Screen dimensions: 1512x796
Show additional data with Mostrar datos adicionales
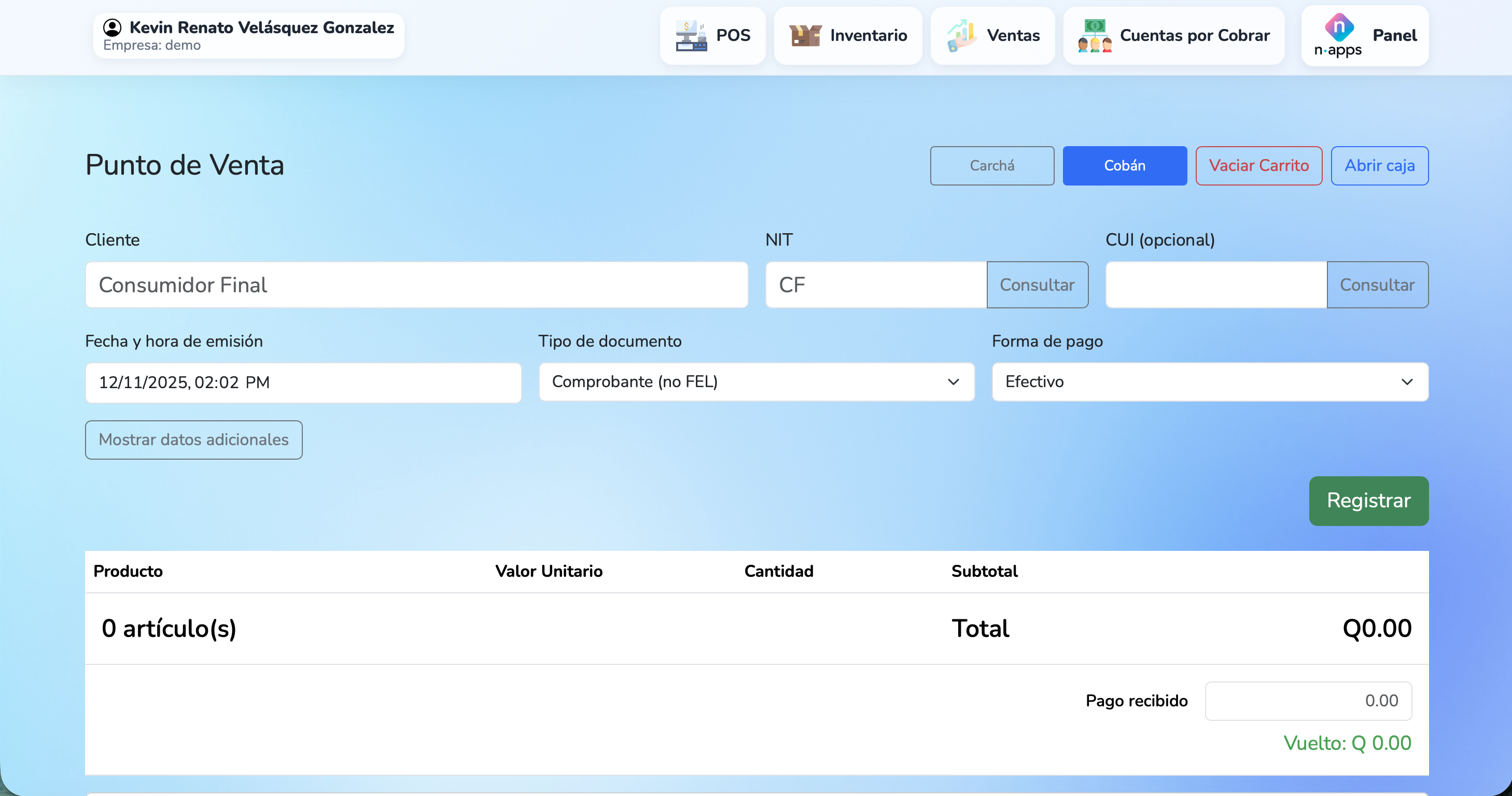click(194, 440)
